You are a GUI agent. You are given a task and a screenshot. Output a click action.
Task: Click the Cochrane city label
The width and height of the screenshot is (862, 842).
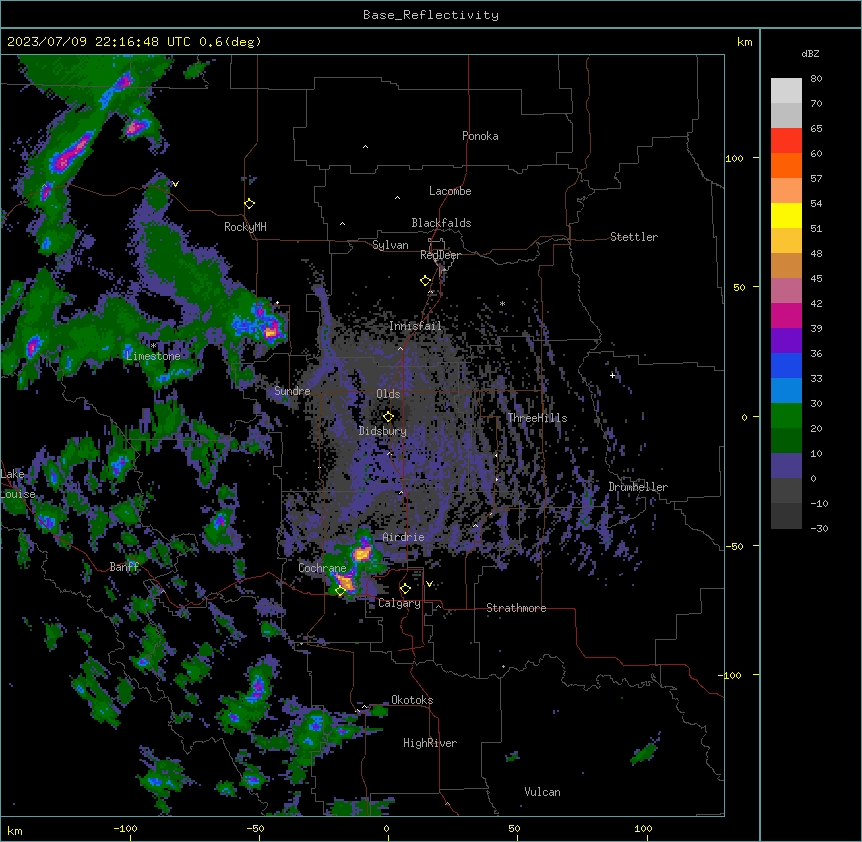[322, 568]
